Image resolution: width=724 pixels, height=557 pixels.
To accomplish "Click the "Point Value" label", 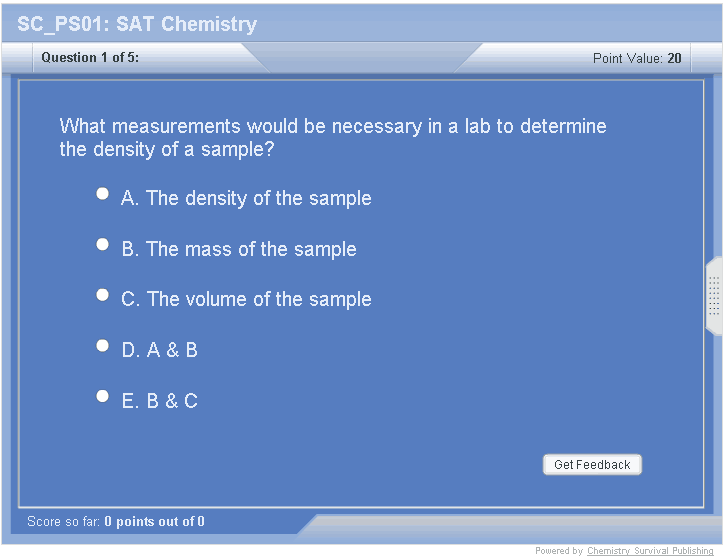I will click(627, 58).
